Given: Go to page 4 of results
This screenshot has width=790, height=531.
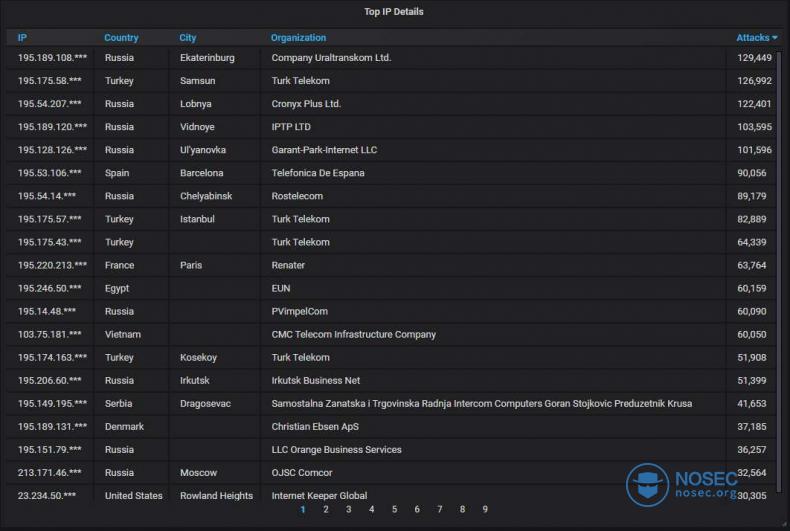Looking at the screenshot, I should pyautogui.click(x=371, y=509).
